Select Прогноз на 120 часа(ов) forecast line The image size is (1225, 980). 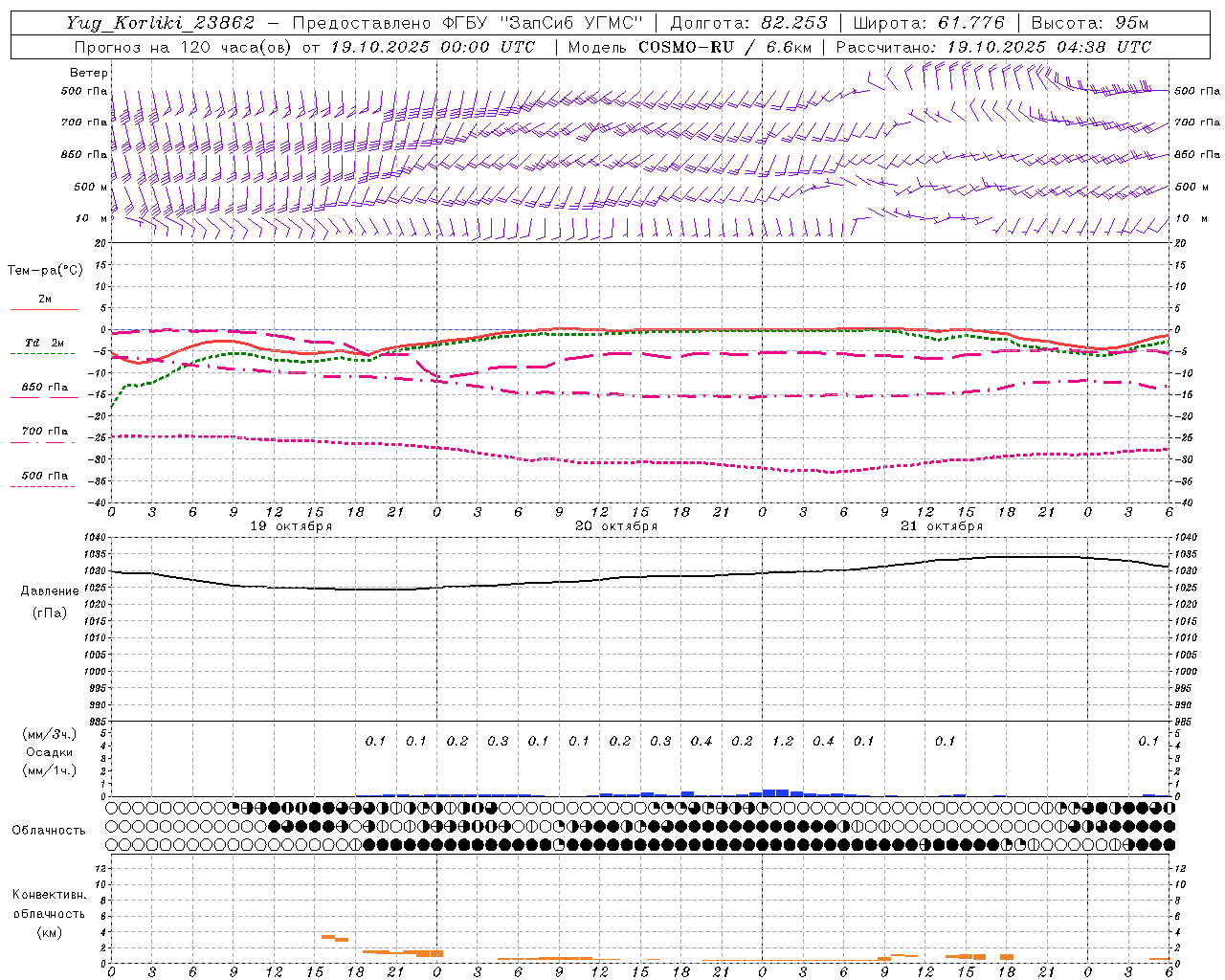304,47
